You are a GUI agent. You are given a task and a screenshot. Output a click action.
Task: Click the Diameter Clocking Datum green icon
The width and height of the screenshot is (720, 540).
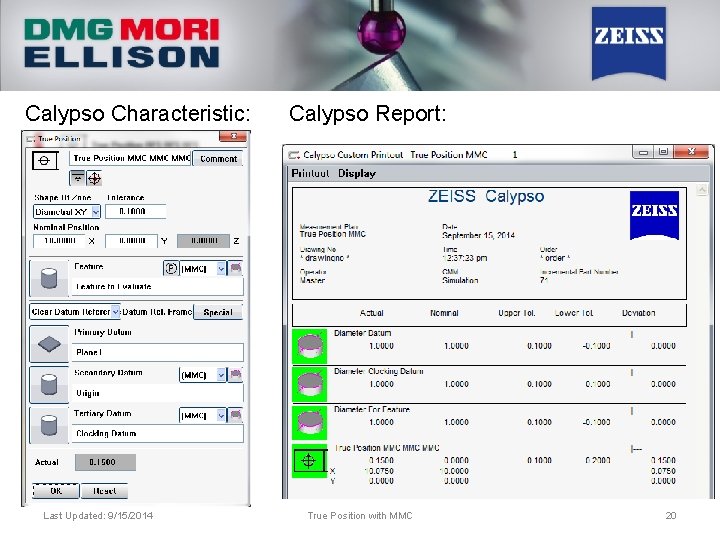[310, 384]
